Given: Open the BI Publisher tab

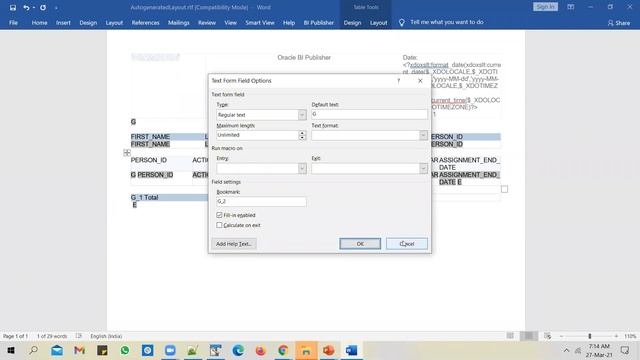Looking at the screenshot, I should 318,23.
